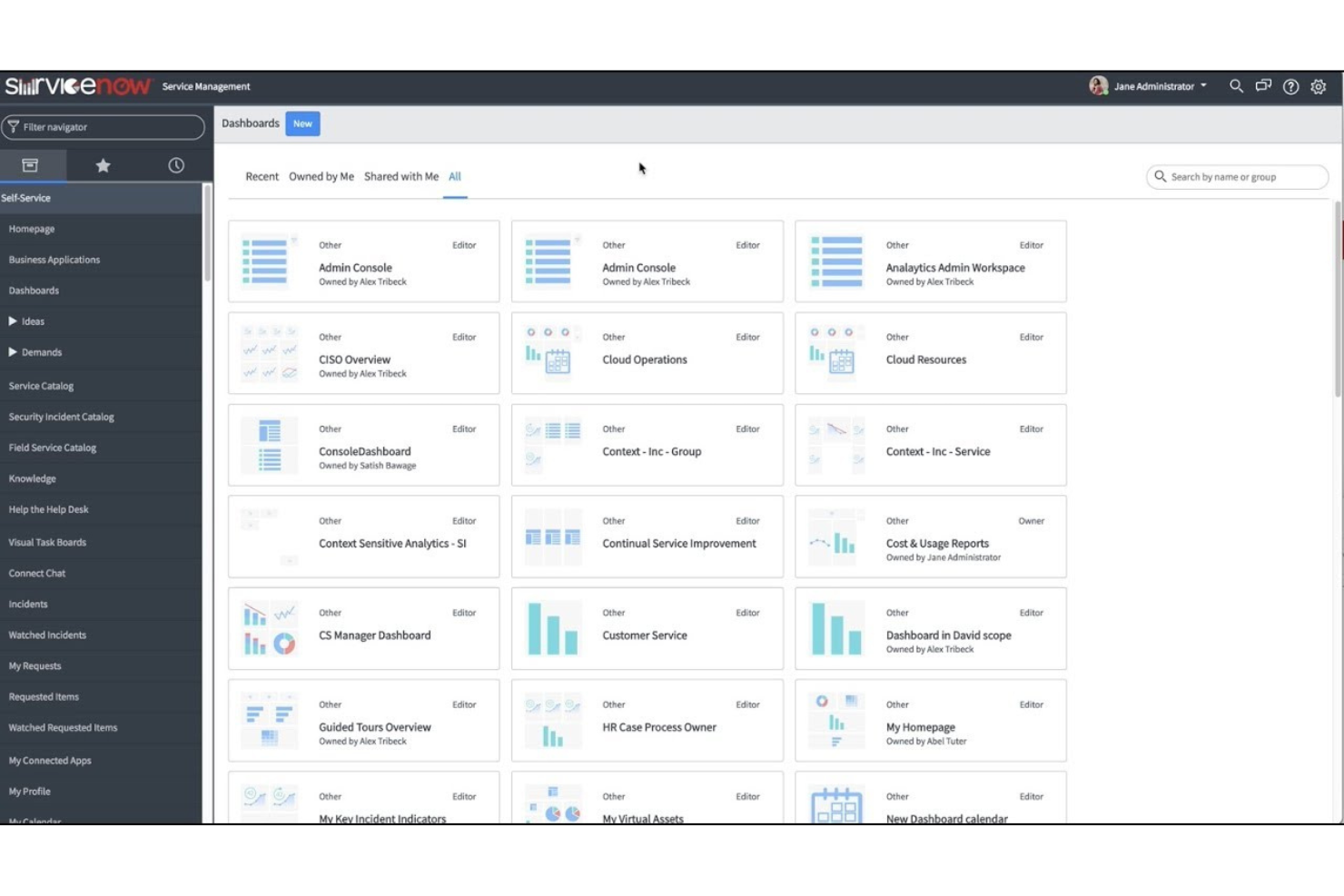Click the ServiceNow logo
The width and height of the screenshot is (1344, 896).
pos(77,86)
